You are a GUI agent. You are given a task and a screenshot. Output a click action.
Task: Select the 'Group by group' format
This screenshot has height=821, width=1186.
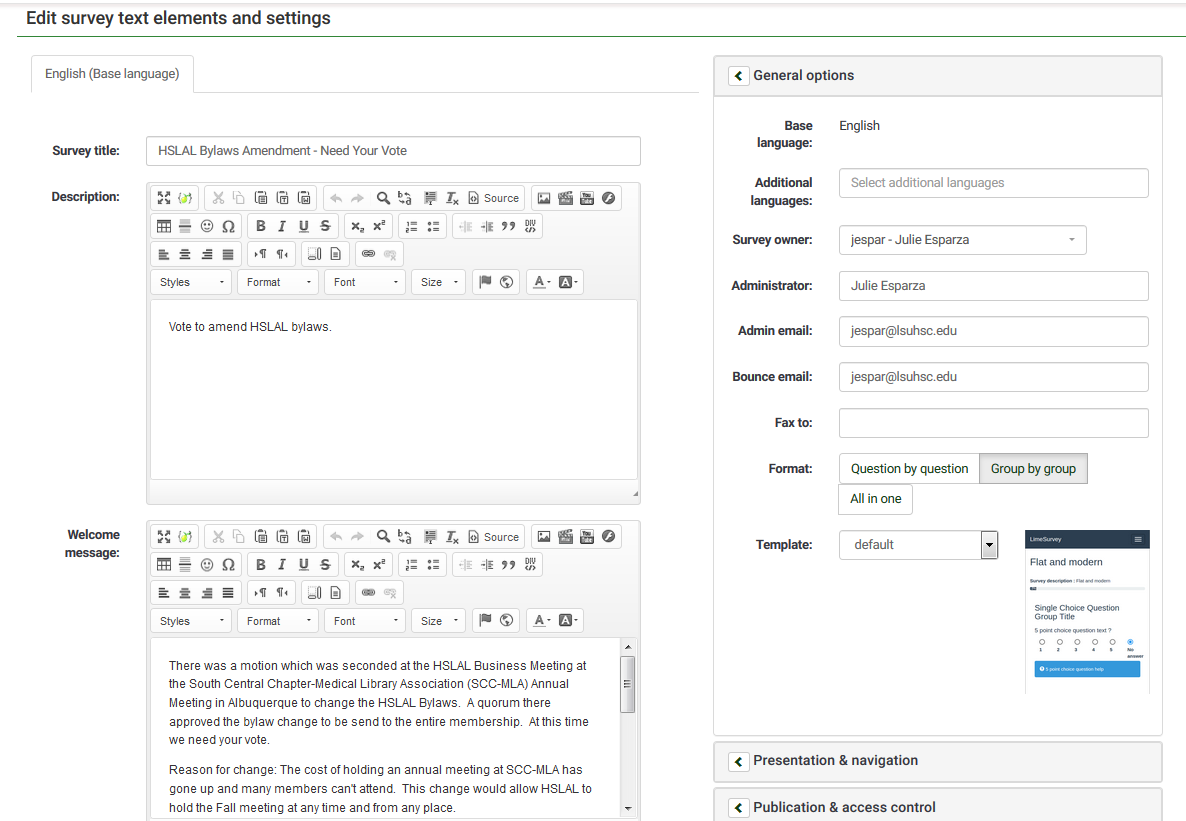click(1032, 469)
